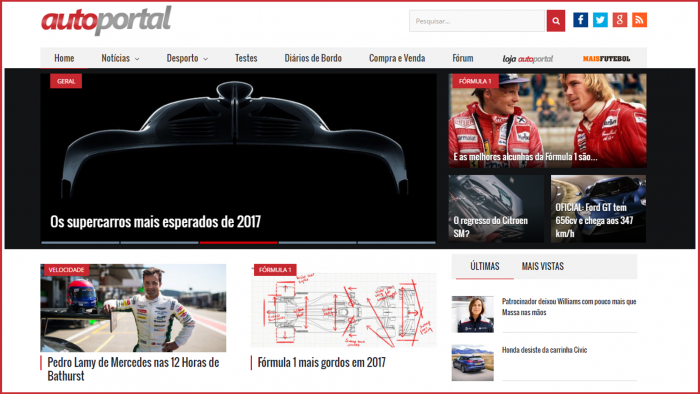The width and height of the screenshot is (700, 394).
Task: Open 'Honda desiste da carrinha Civic' link
Action: tap(544, 350)
